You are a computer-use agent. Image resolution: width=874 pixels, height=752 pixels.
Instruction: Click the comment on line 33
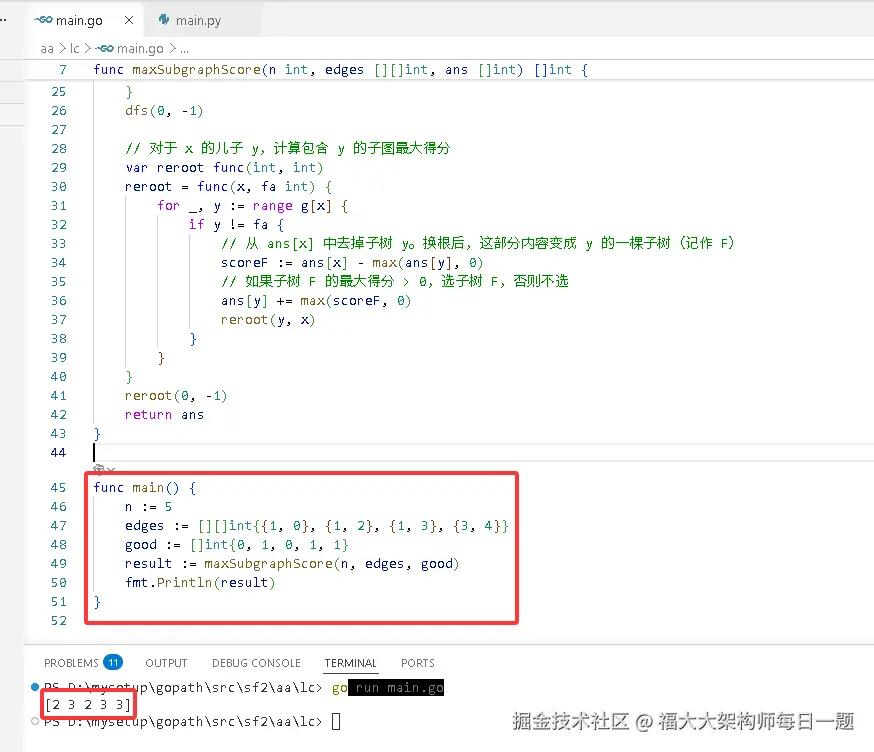click(x=478, y=244)
